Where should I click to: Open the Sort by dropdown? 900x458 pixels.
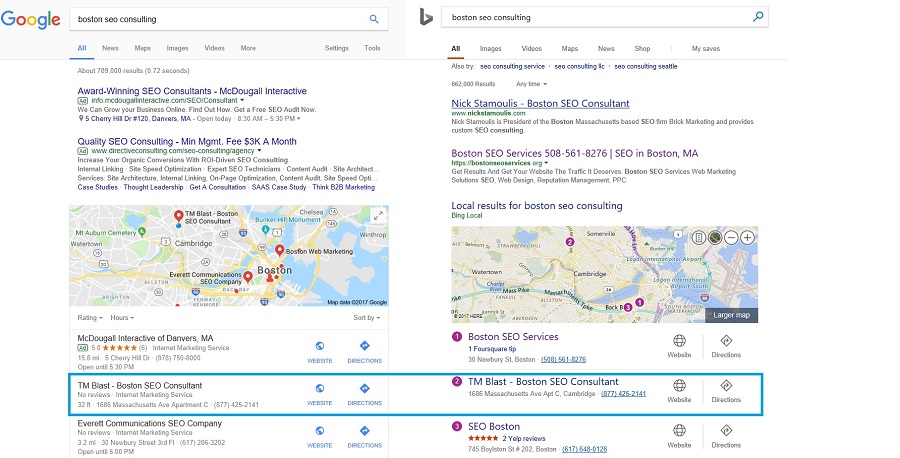click(x=367, y=317)
